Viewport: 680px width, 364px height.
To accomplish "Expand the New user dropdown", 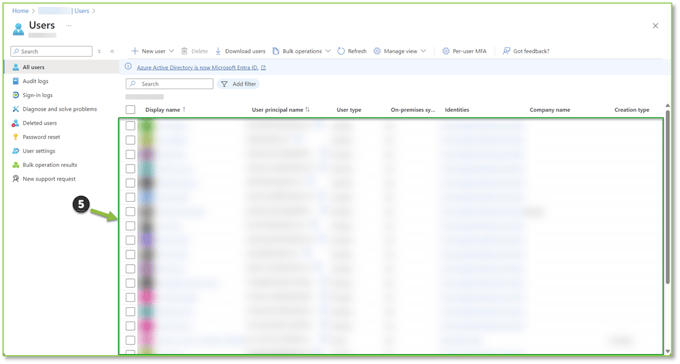I will point(172,51).
